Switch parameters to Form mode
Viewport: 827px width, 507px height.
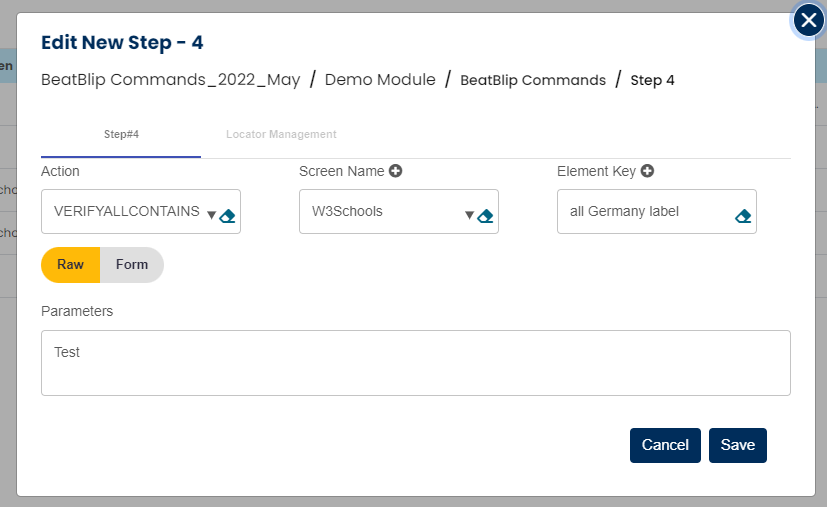tap(131, 265)
